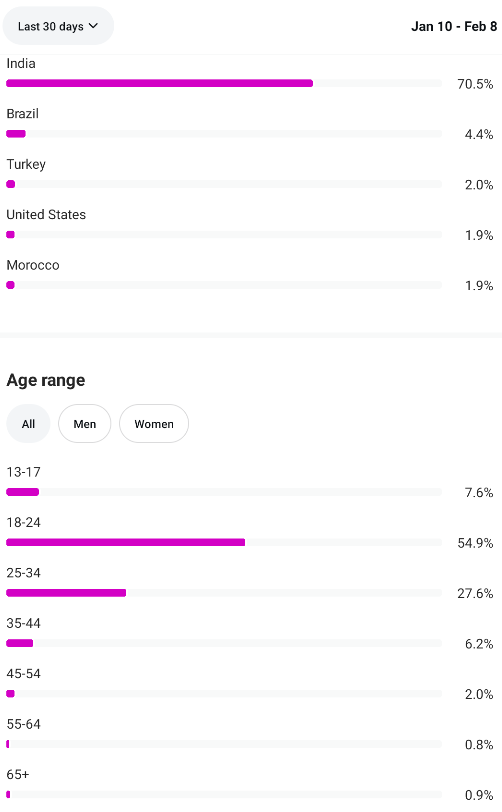Click the 25-34 age range bar

224,593
